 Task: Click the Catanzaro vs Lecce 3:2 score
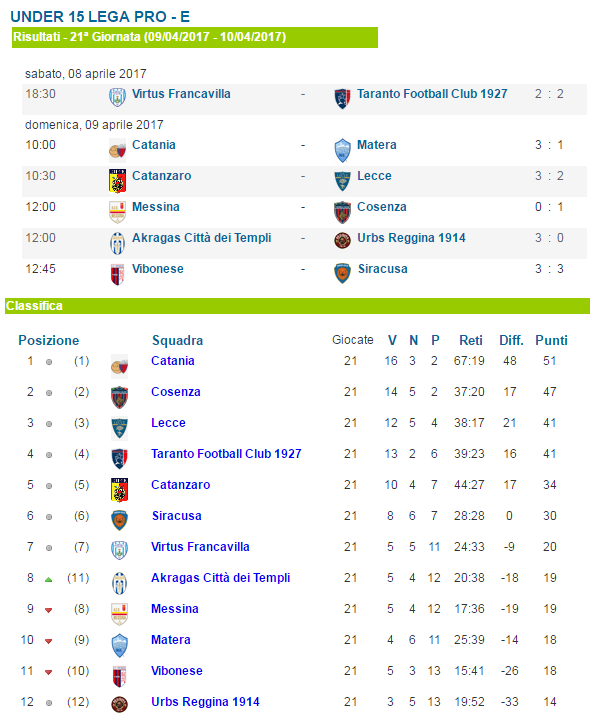point(549,176)
